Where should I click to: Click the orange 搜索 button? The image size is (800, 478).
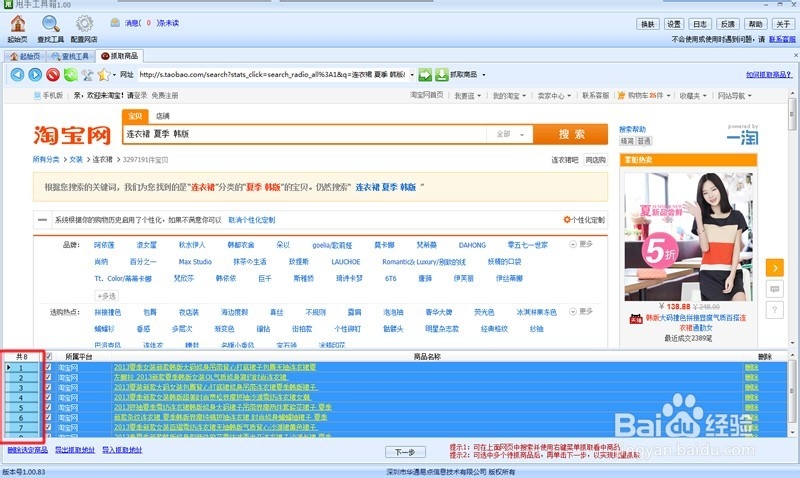click(x=571, y=134)
